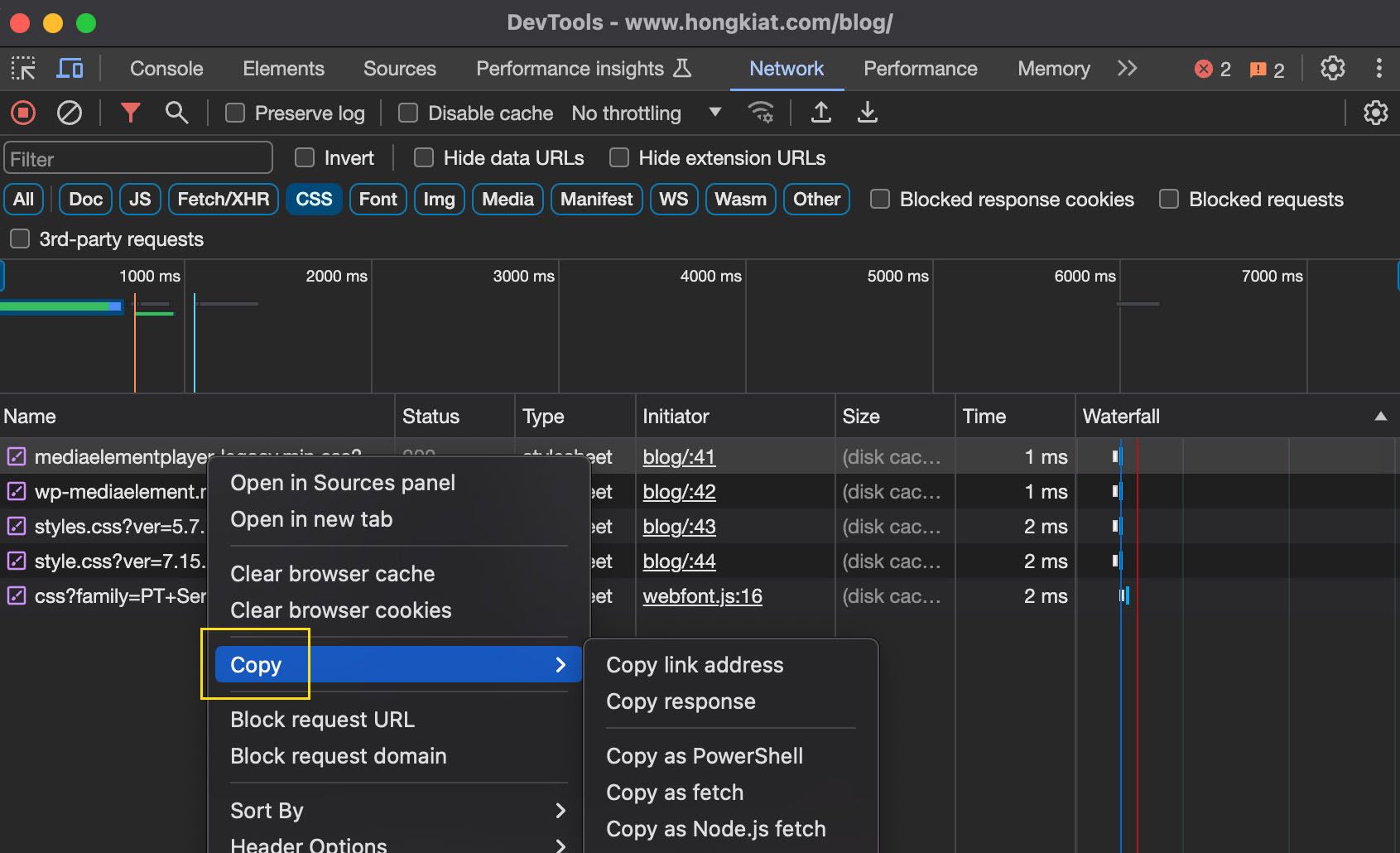Click mediaelementplayer stylesheet file icon
Viewport: 1400px width, 853px height.
pos(17,456)
